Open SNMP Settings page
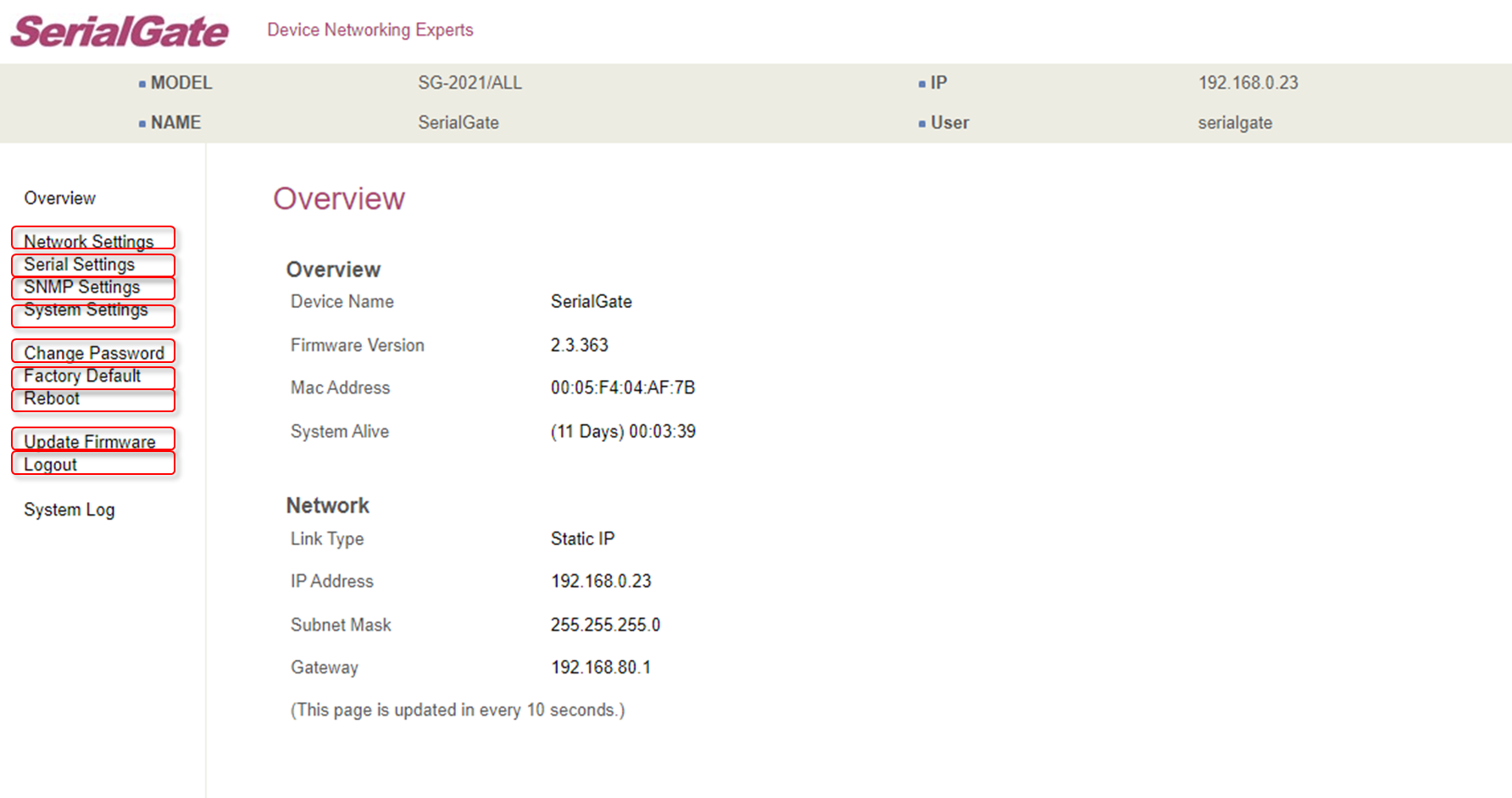1512x798 pixels. [x=81, y=287]
